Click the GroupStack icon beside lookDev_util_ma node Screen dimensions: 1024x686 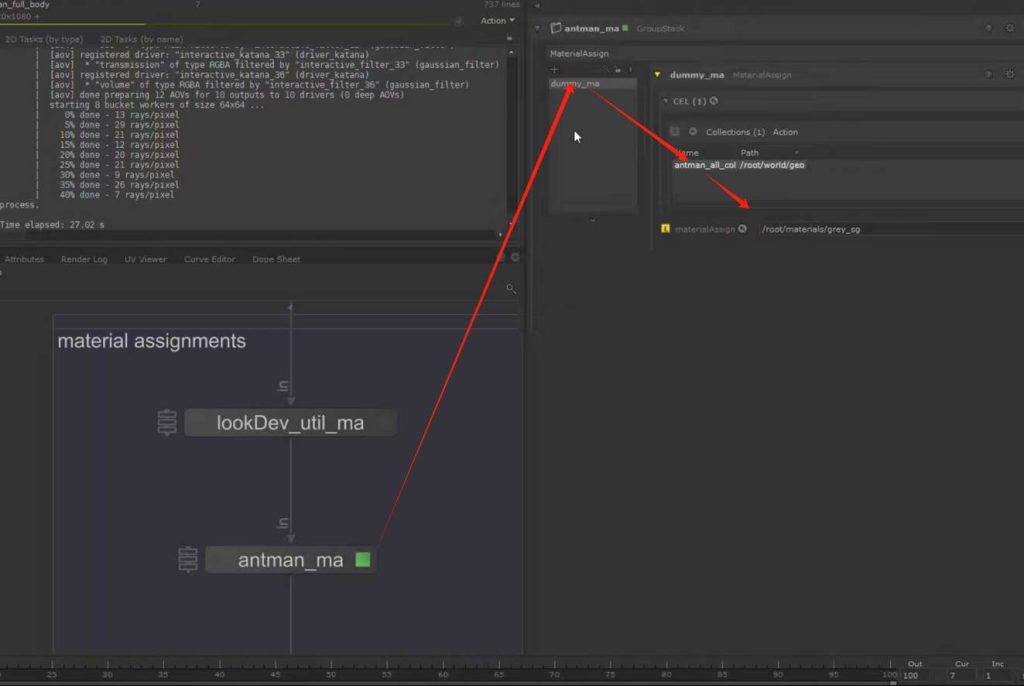pyautogui.click(x=168, y=423)
